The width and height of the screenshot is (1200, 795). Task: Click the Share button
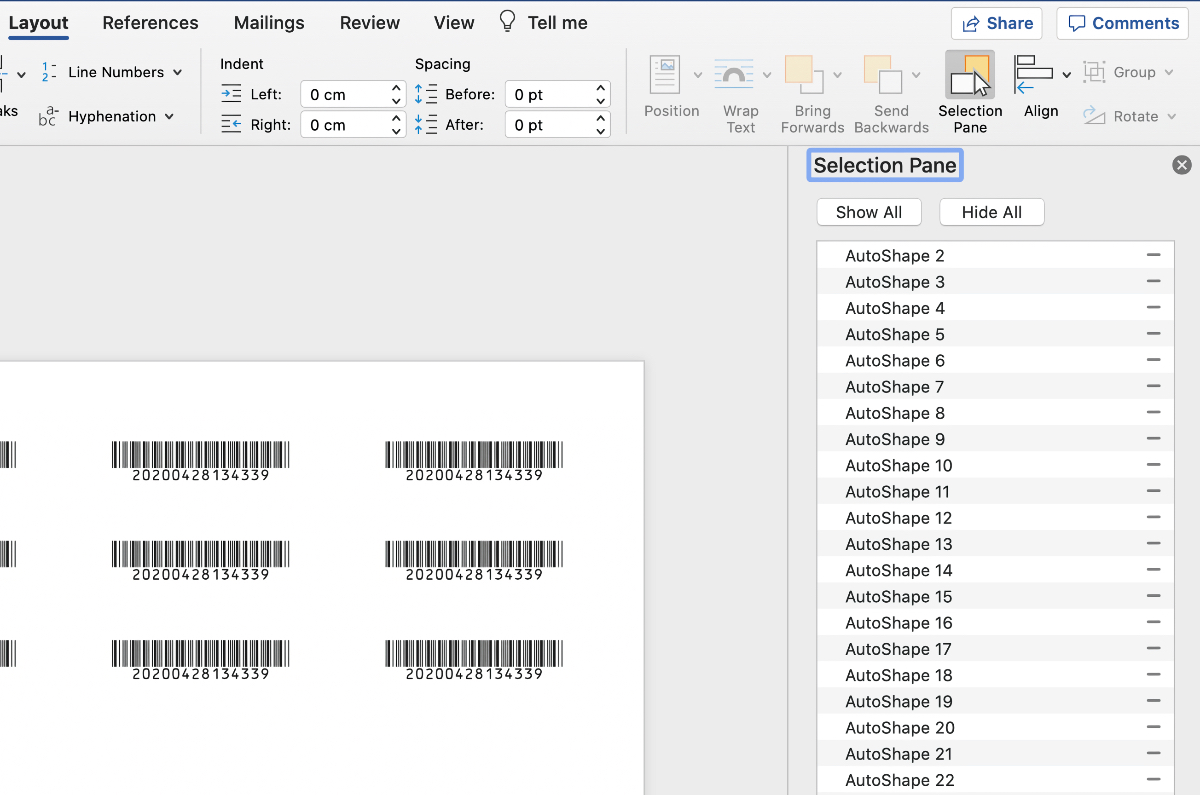[997, 23]
